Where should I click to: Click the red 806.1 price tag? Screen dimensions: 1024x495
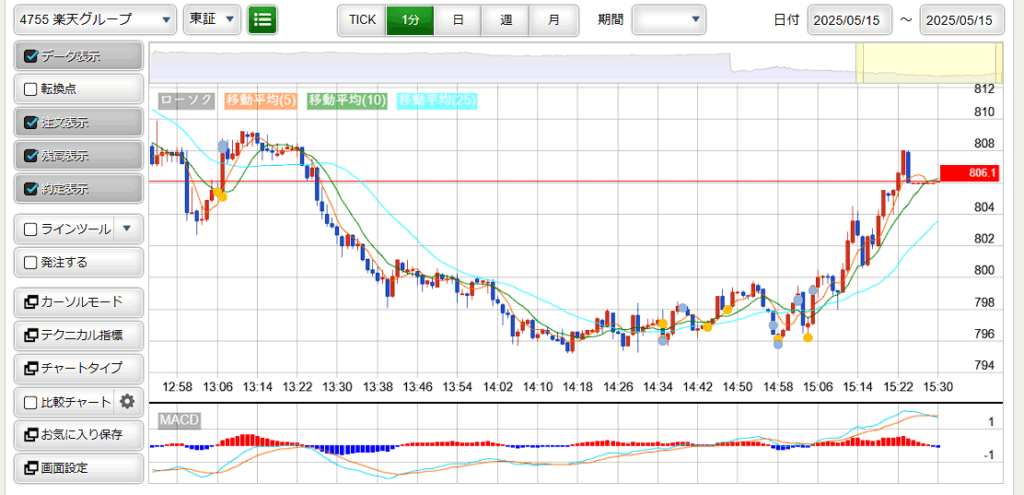970,174
